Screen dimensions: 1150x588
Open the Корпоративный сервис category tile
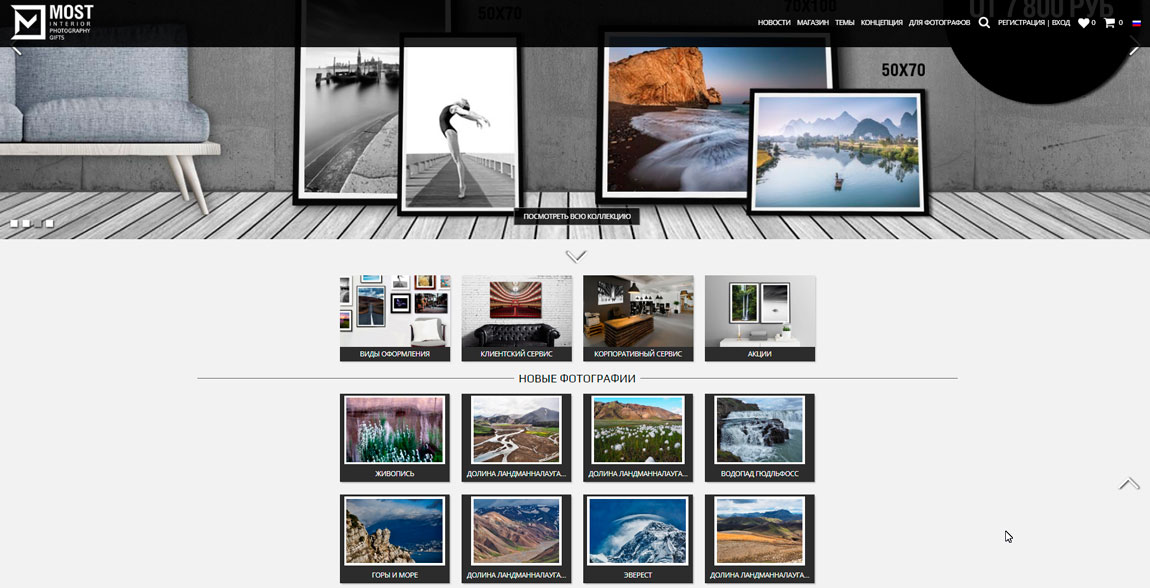[638, 318]
